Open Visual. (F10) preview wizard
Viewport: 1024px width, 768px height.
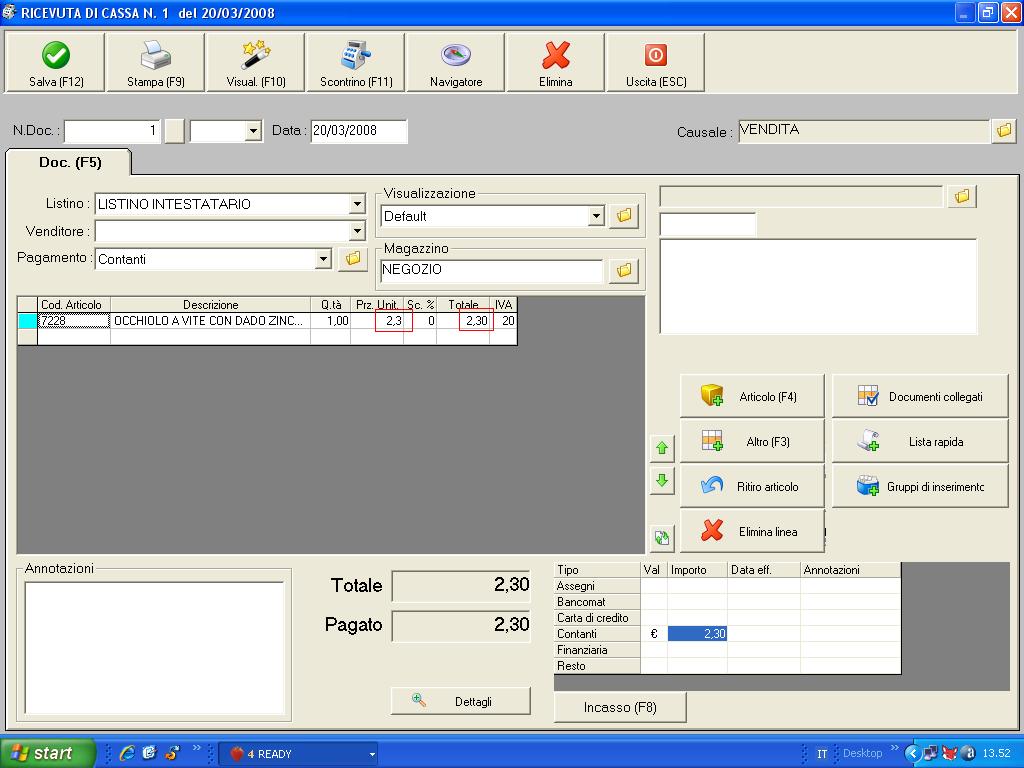click(256, 63)
